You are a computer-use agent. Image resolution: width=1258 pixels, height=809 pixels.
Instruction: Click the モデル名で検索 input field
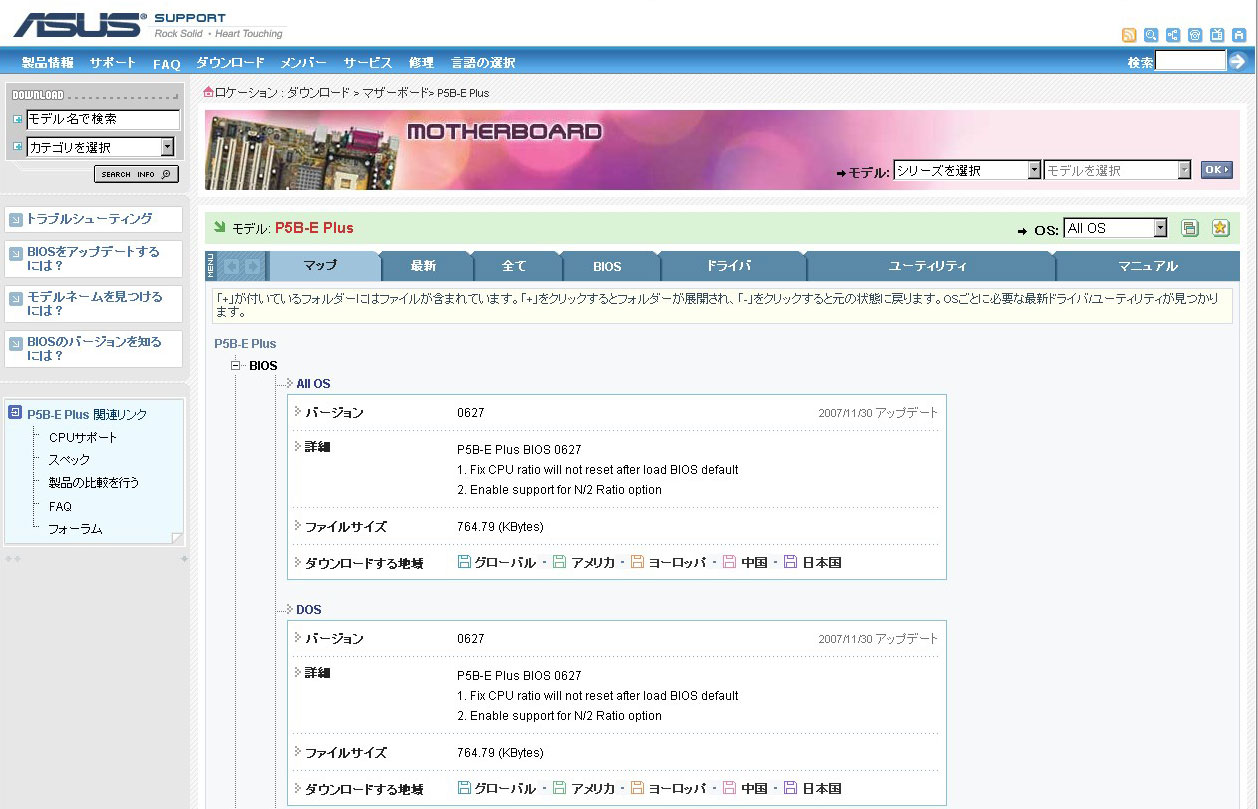coord(103,119)
